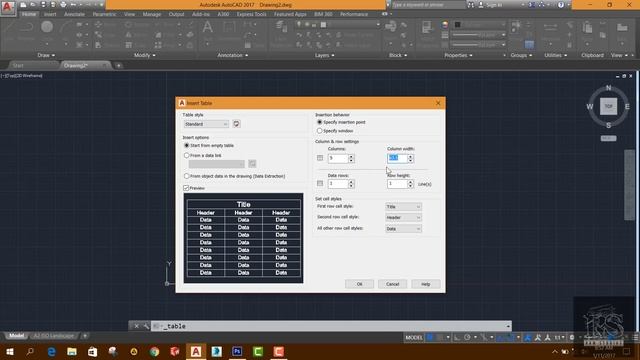This screenshot has width=640, height=360.
Task: Click into the Columns input field
Action: 338,158
